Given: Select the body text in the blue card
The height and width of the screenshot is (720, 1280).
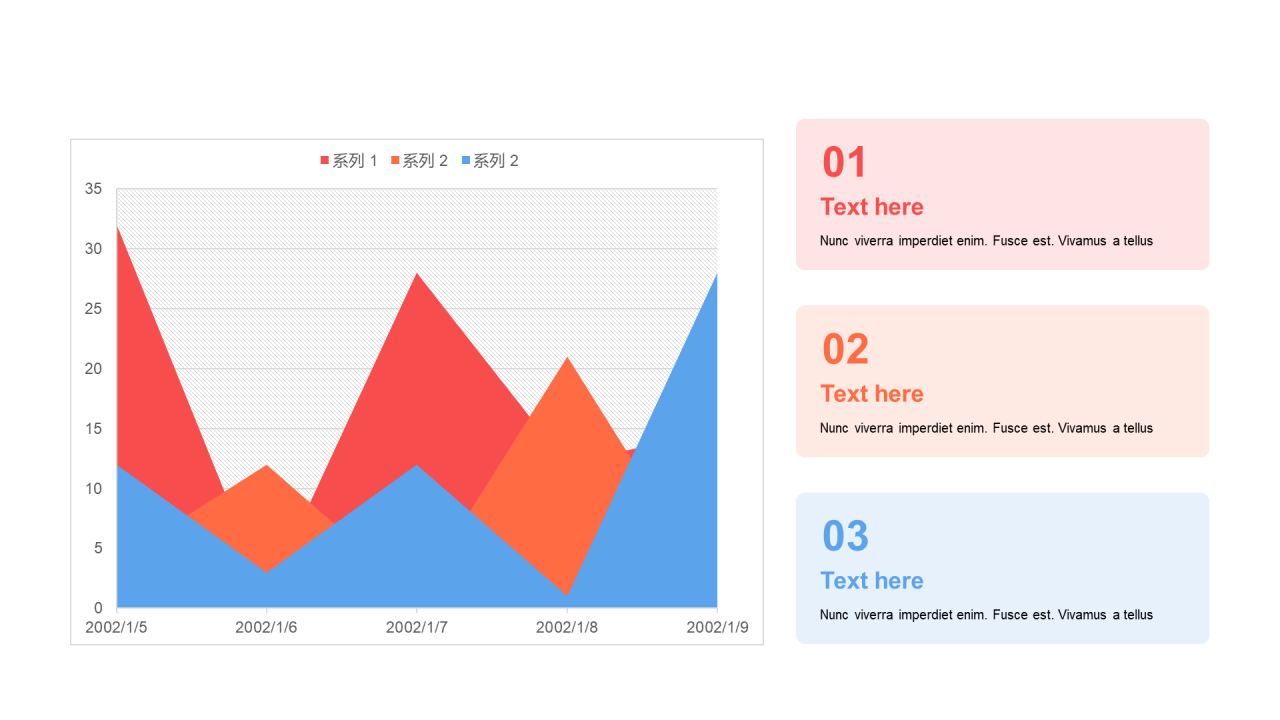Looking at the screenshot, I should pyautogui.click(x=986, y=615).
